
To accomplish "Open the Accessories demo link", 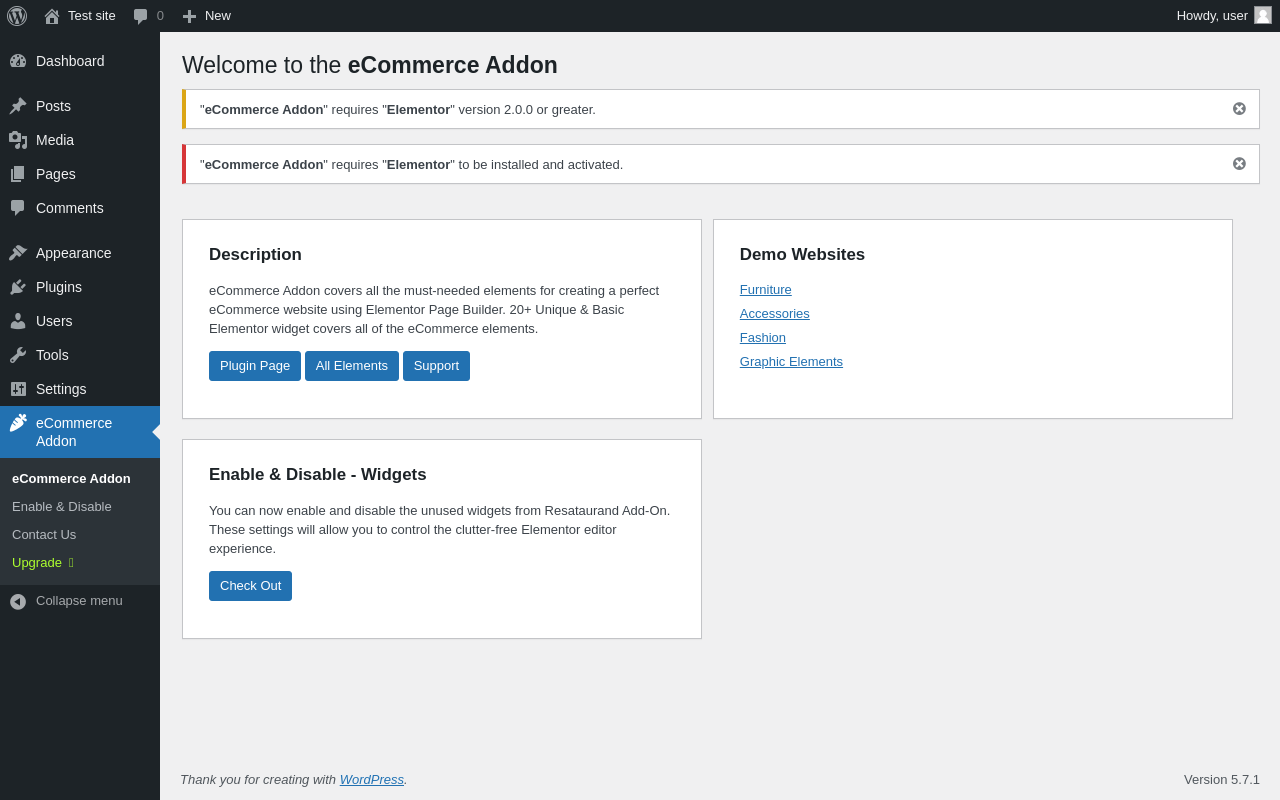I will (x=775, y=314).
